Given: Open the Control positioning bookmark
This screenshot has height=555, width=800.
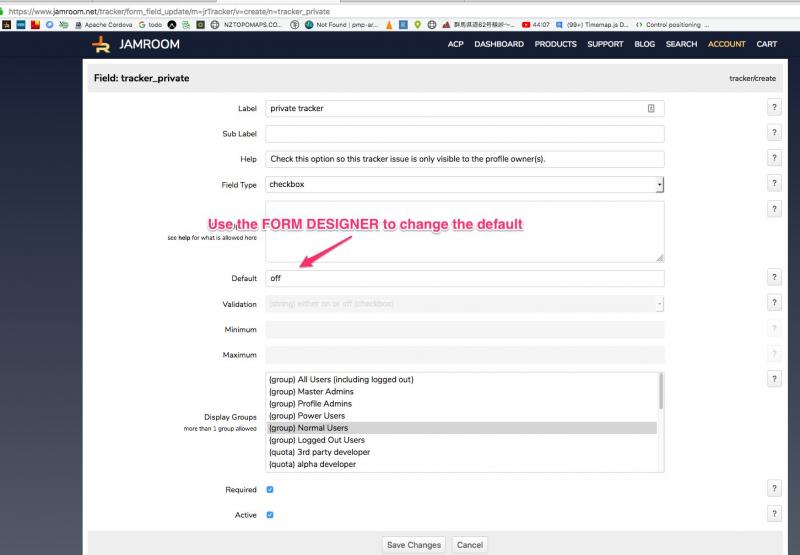Looking at the screenshot, I should click(672, 24).
